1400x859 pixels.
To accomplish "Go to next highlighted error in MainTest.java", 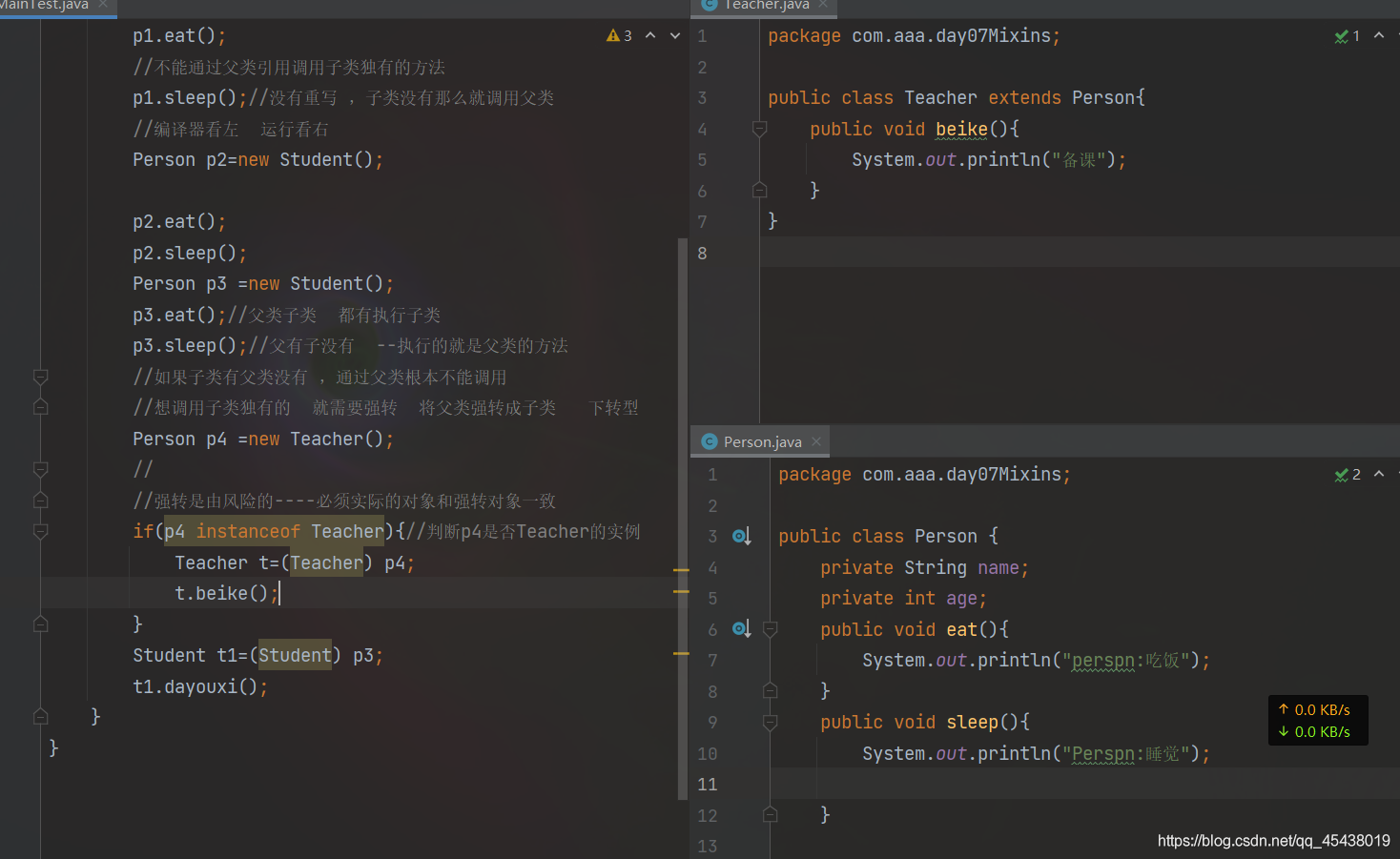I will tap(675, 35).
